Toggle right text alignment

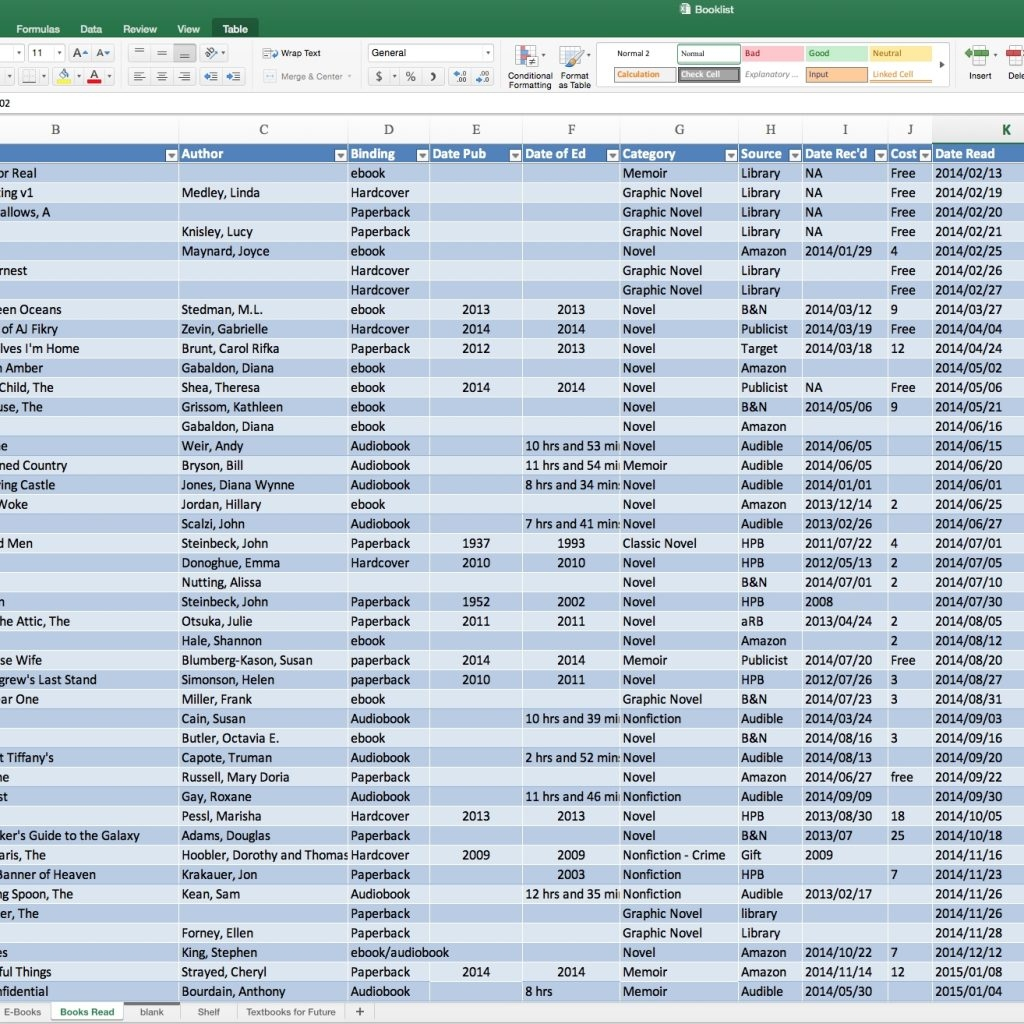183,76
